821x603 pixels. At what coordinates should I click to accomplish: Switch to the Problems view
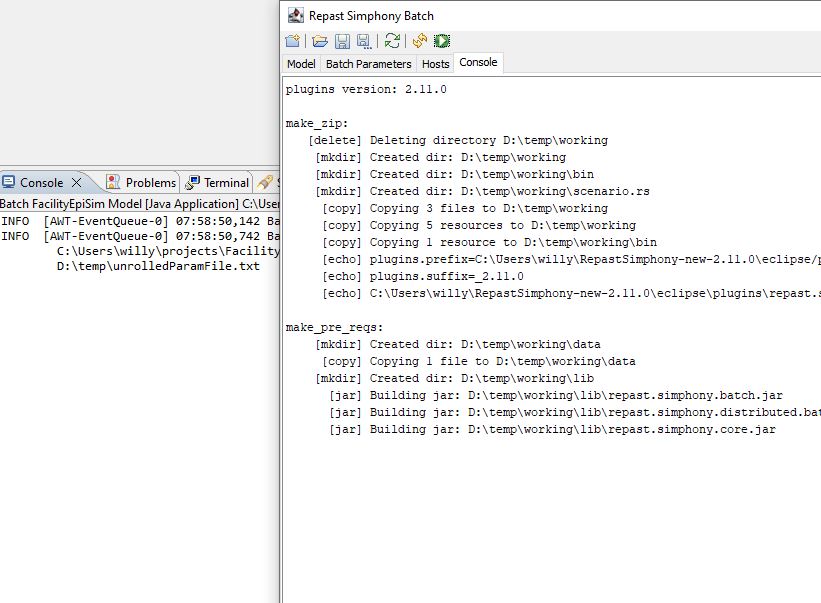[150, 183]
